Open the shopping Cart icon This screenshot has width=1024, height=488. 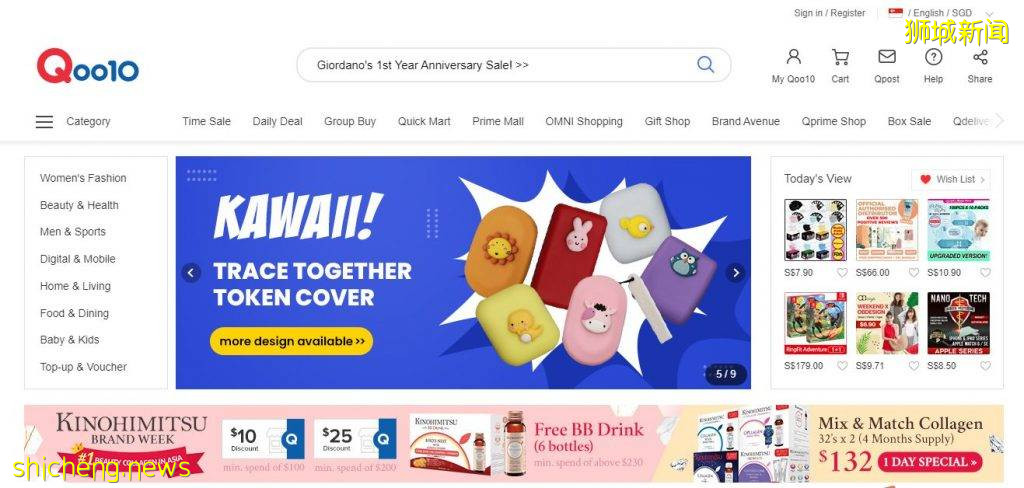(x=840, y=57)
